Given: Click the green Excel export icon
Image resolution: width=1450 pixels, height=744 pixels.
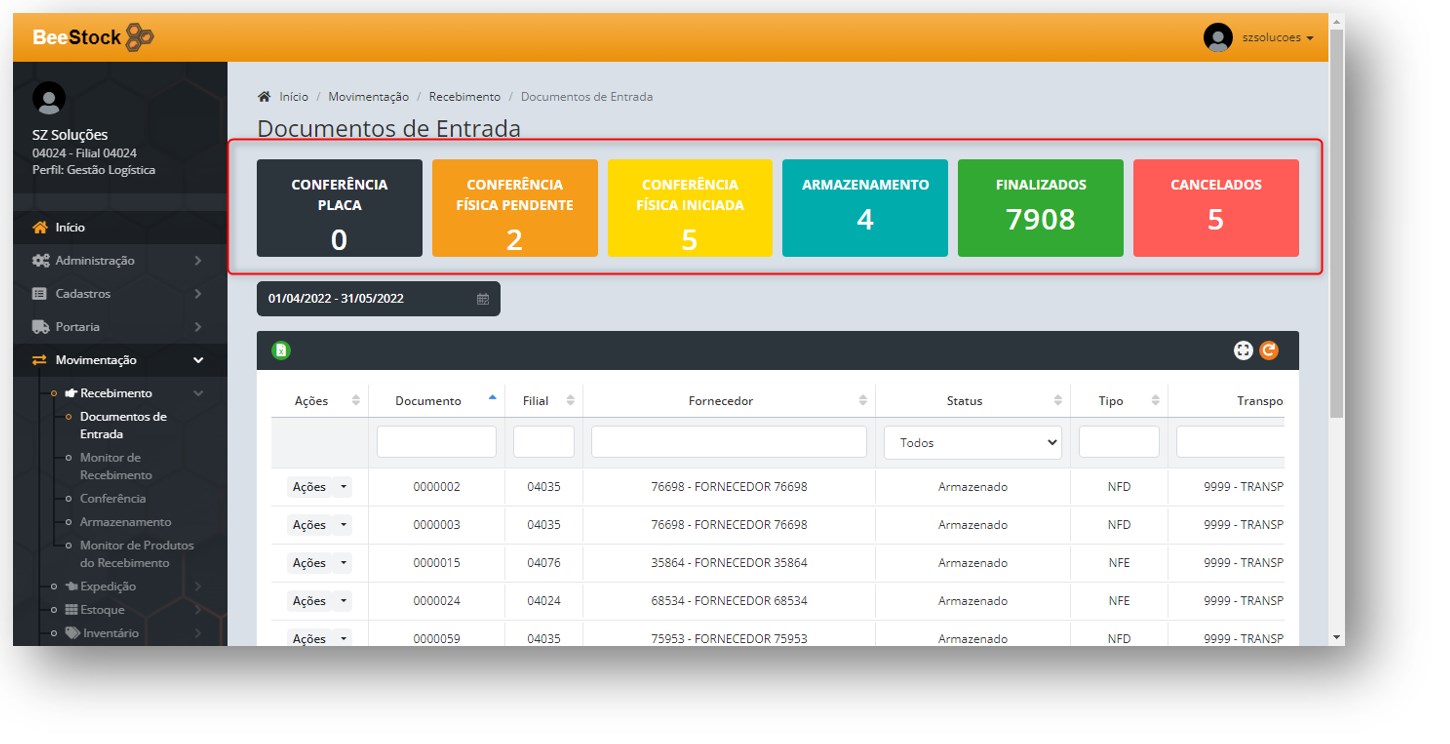Looking at the screenshot, I should click(281, 350).
